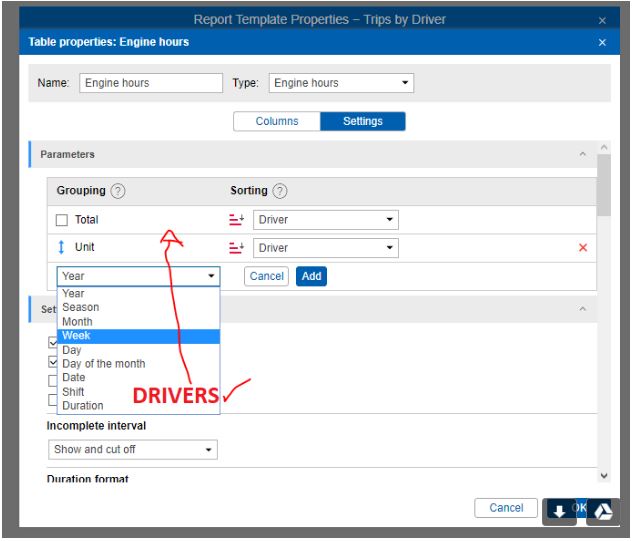This screenshot has height=541, width=632.
Task: Click the Add grouping button
Action: [x=311, y=276]
